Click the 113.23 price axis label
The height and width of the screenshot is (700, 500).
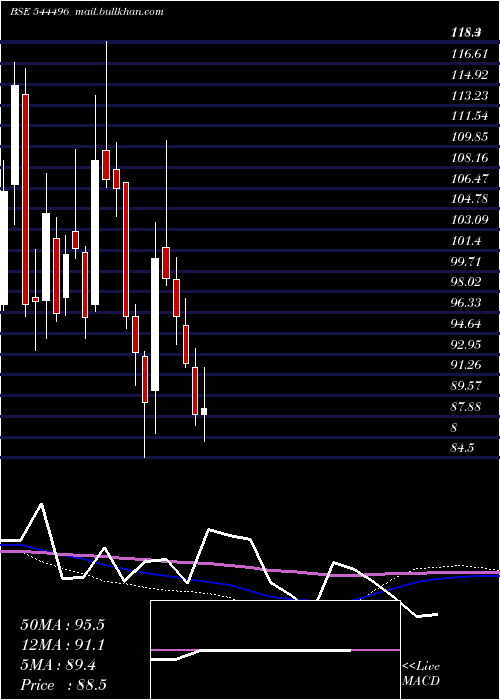(x=469, y=96)
